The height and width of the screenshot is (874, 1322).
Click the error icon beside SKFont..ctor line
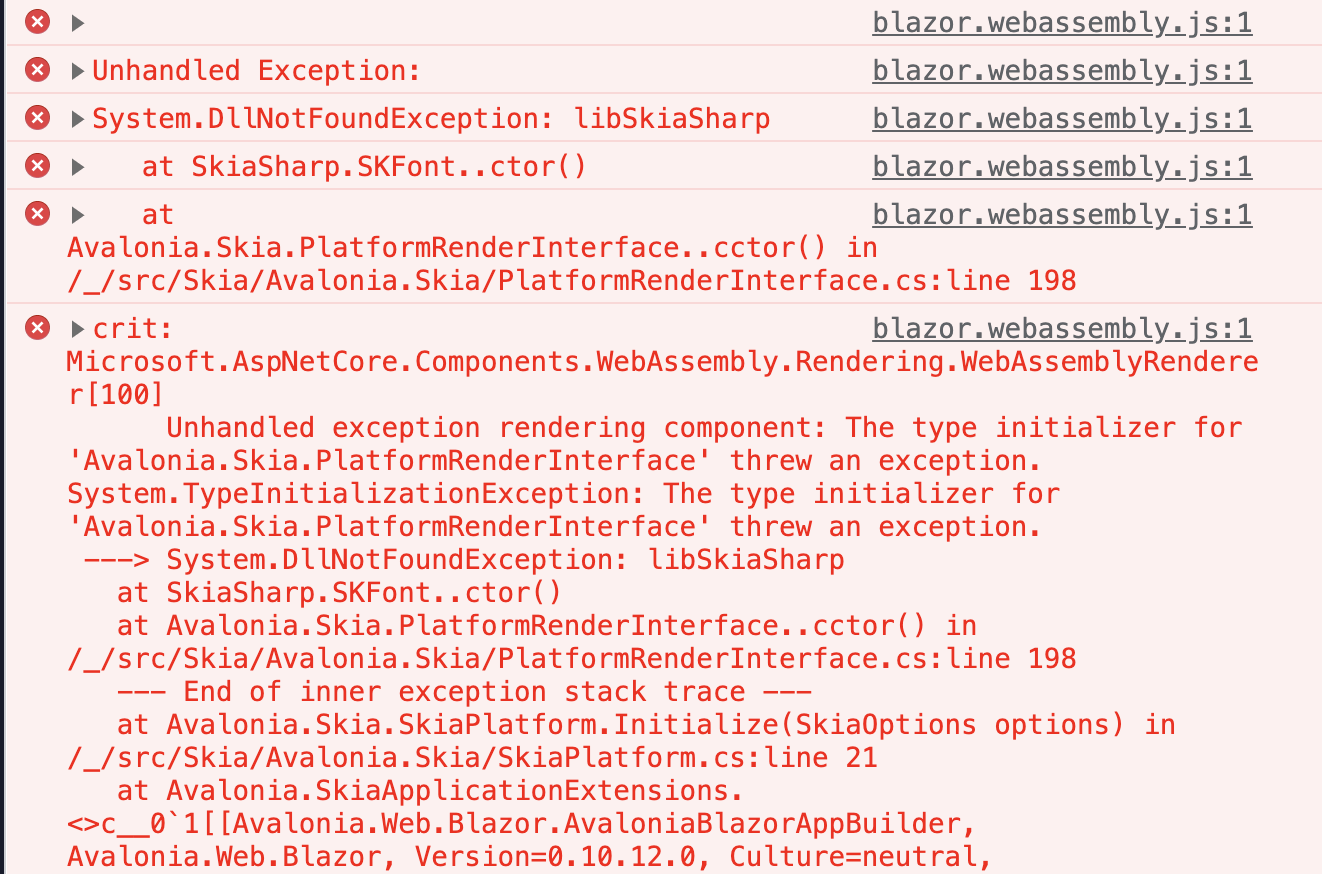[37, 166]
